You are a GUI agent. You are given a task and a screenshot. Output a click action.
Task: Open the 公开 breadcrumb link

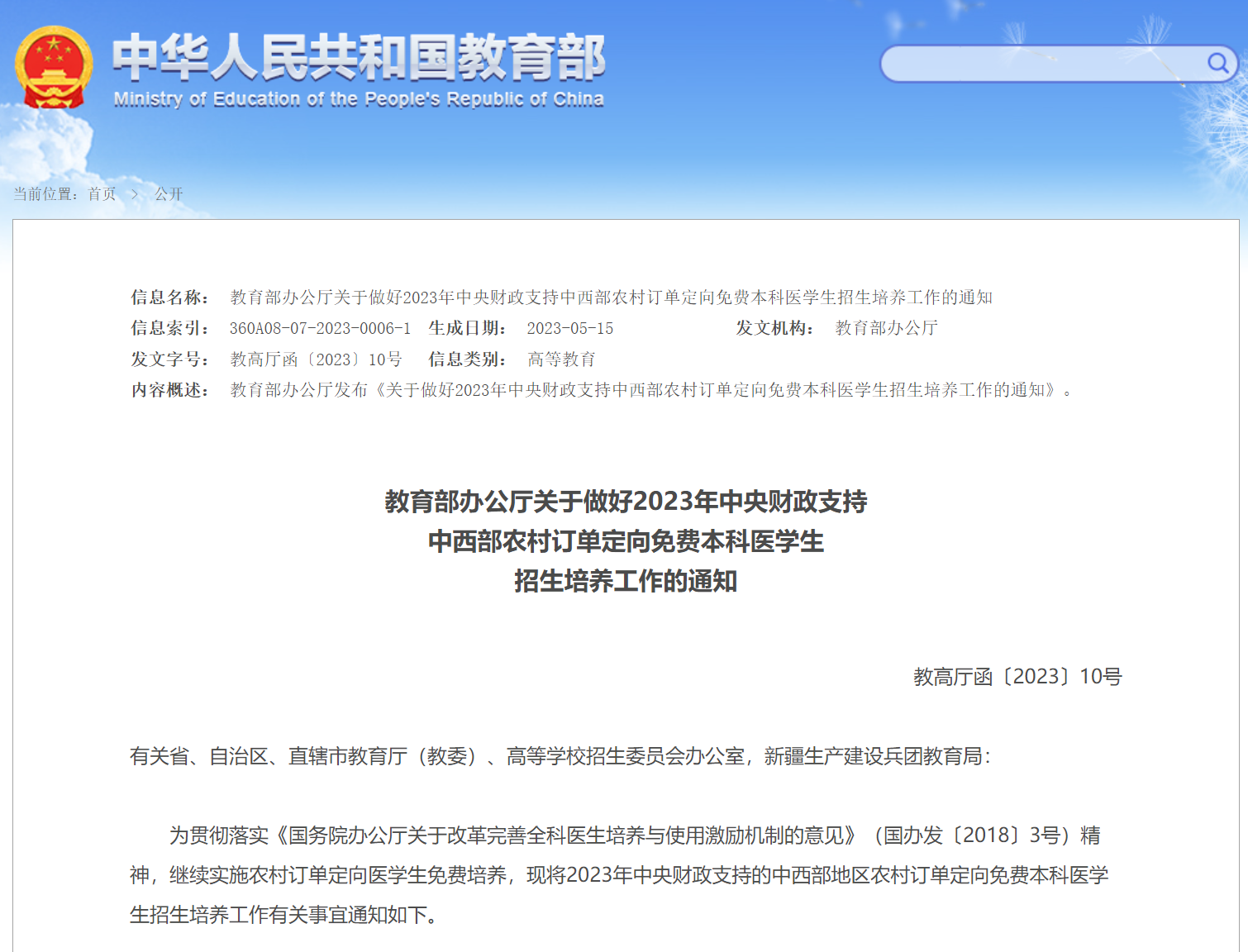pos(169,194)
